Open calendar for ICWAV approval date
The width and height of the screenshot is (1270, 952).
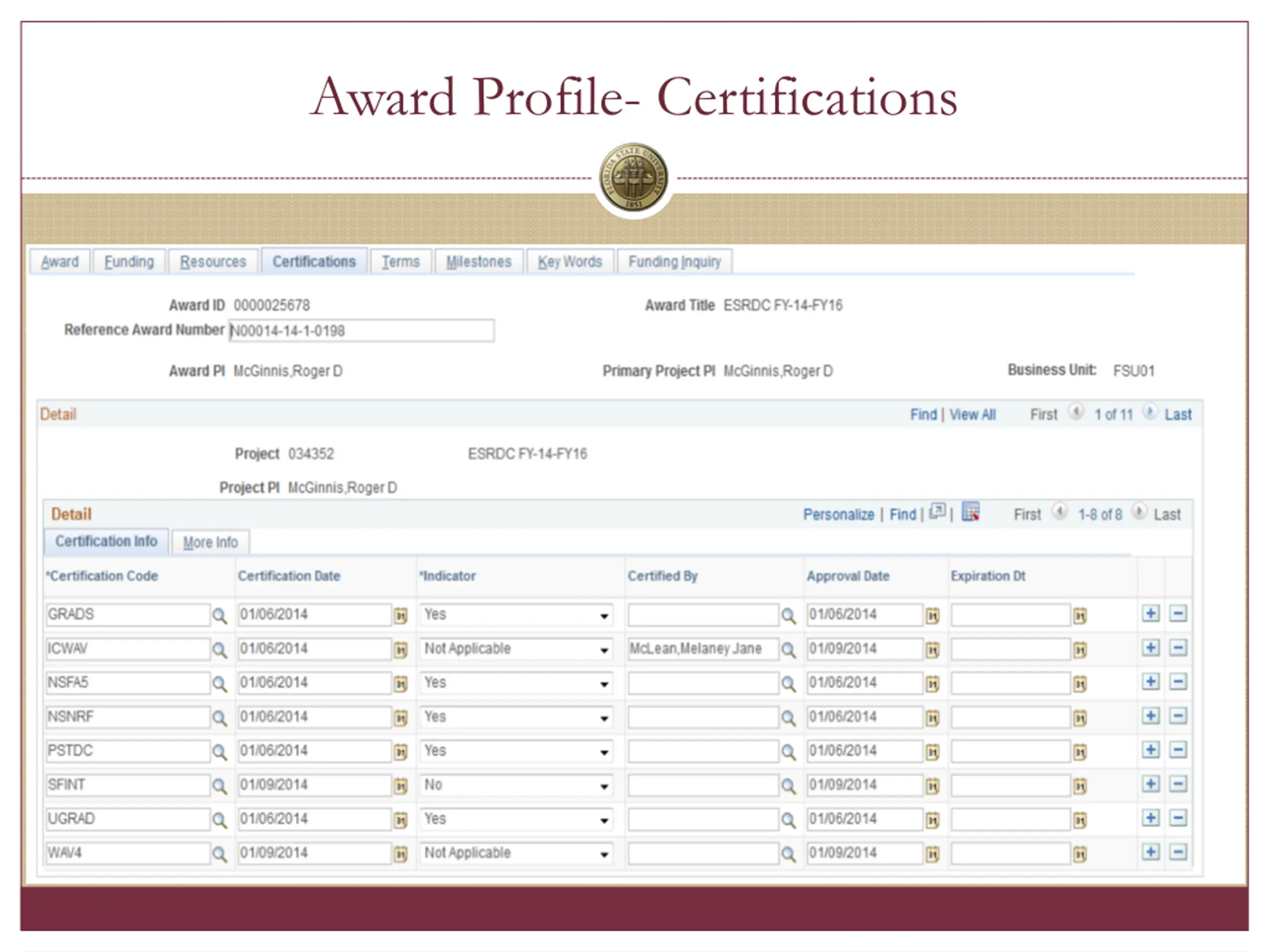tap(932, 650)
